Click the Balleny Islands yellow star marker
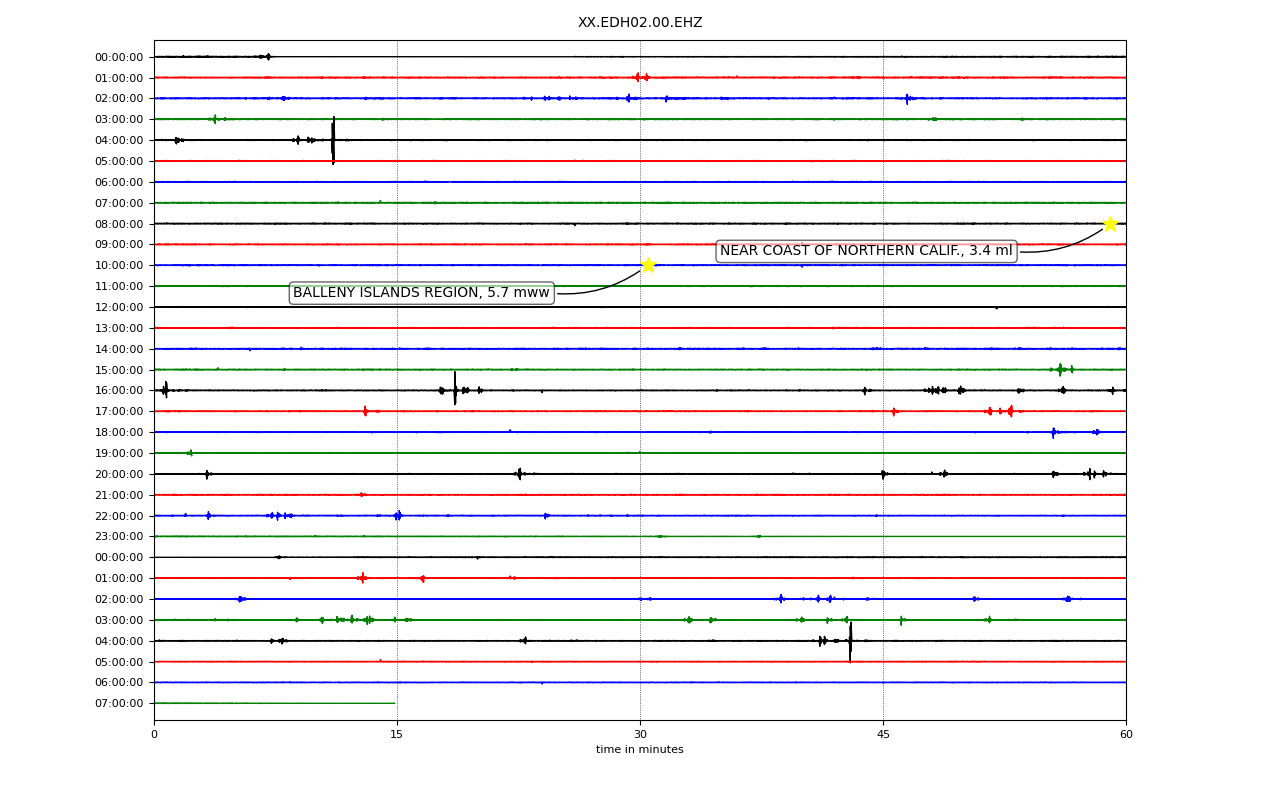This screenshot has height=800, width=1280. coord(648,265)
